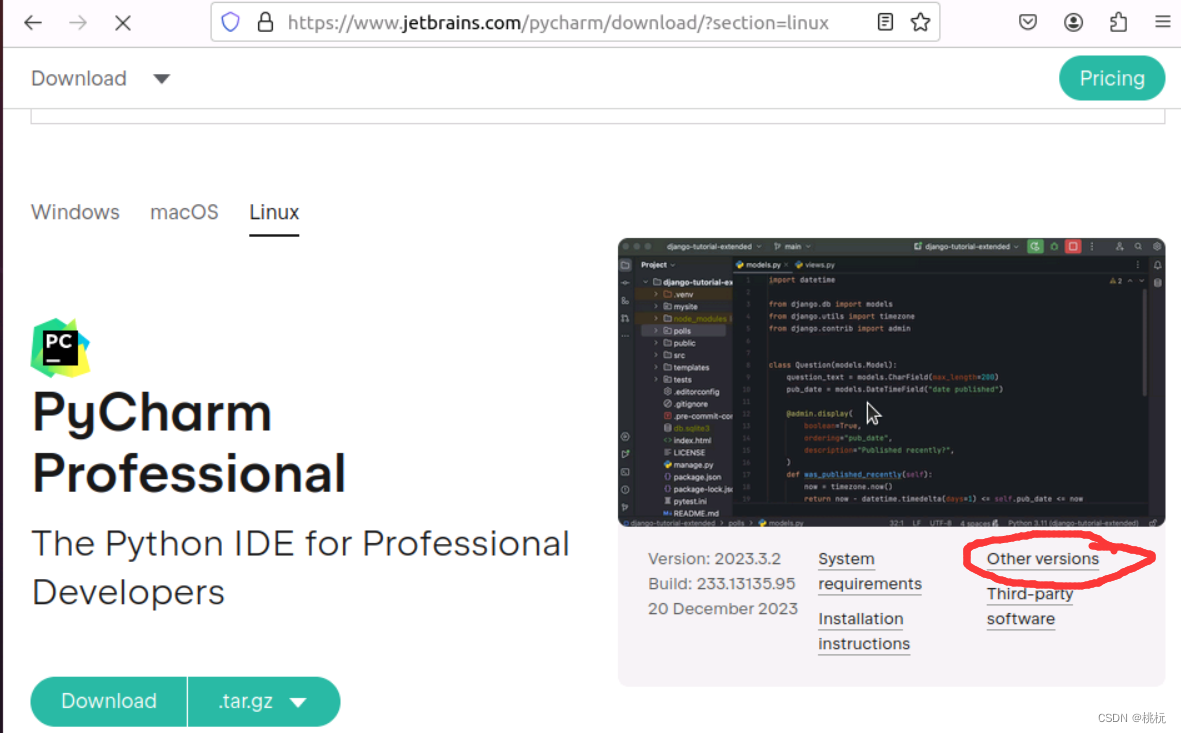Click the Pricing button
Viewport: 1181px width, 733px height.
[1112, 78]
